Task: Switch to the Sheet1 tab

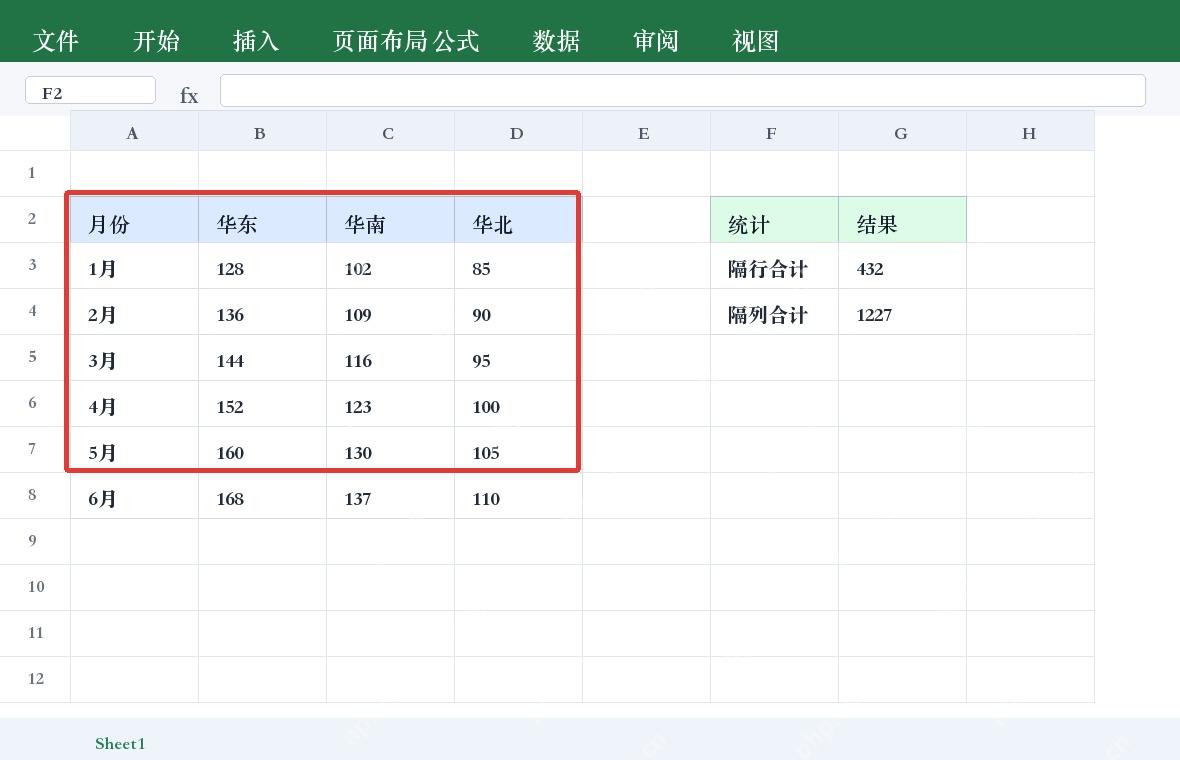Action: (x=120, y=743)
